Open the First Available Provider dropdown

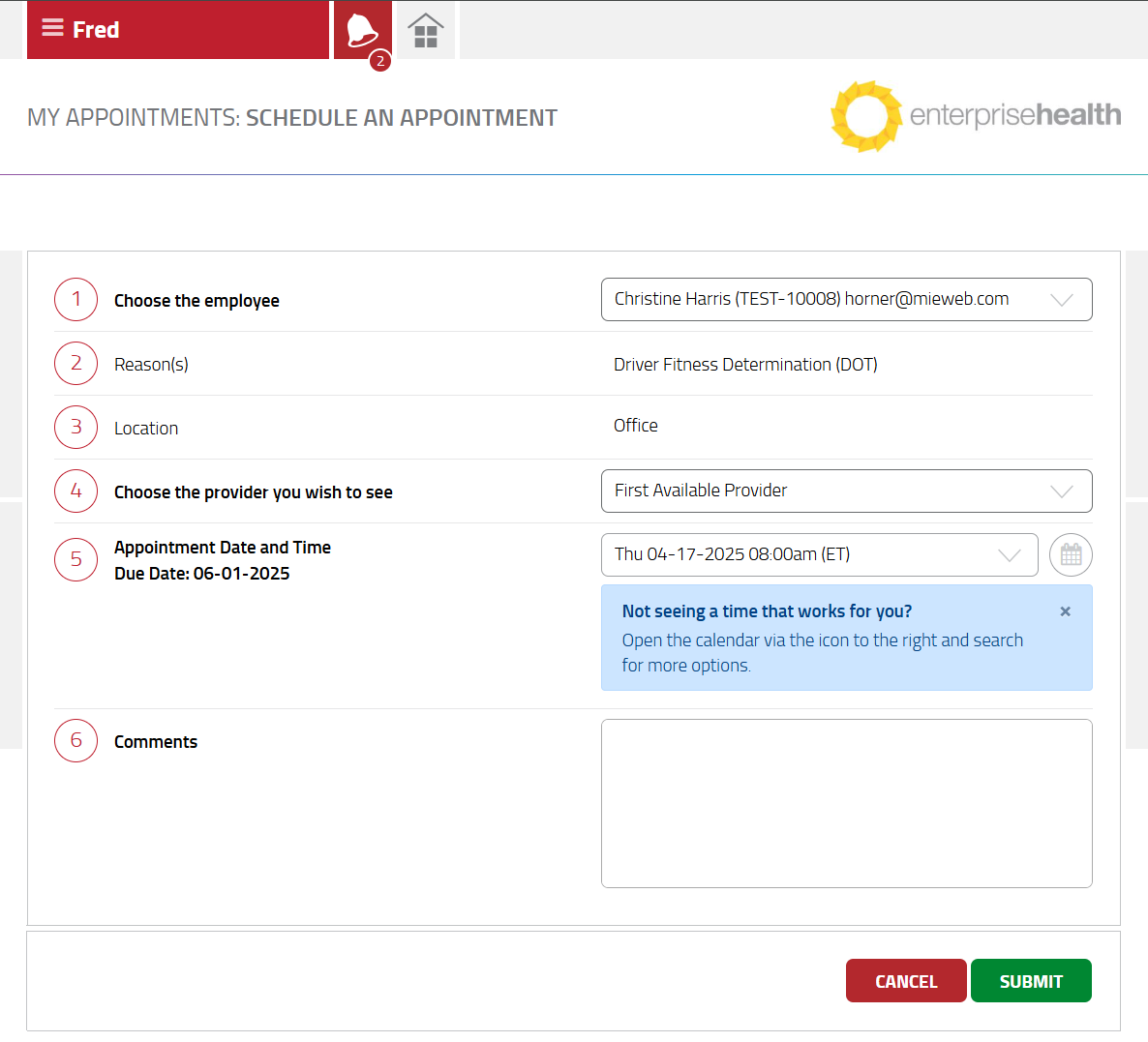click(846, 491)
